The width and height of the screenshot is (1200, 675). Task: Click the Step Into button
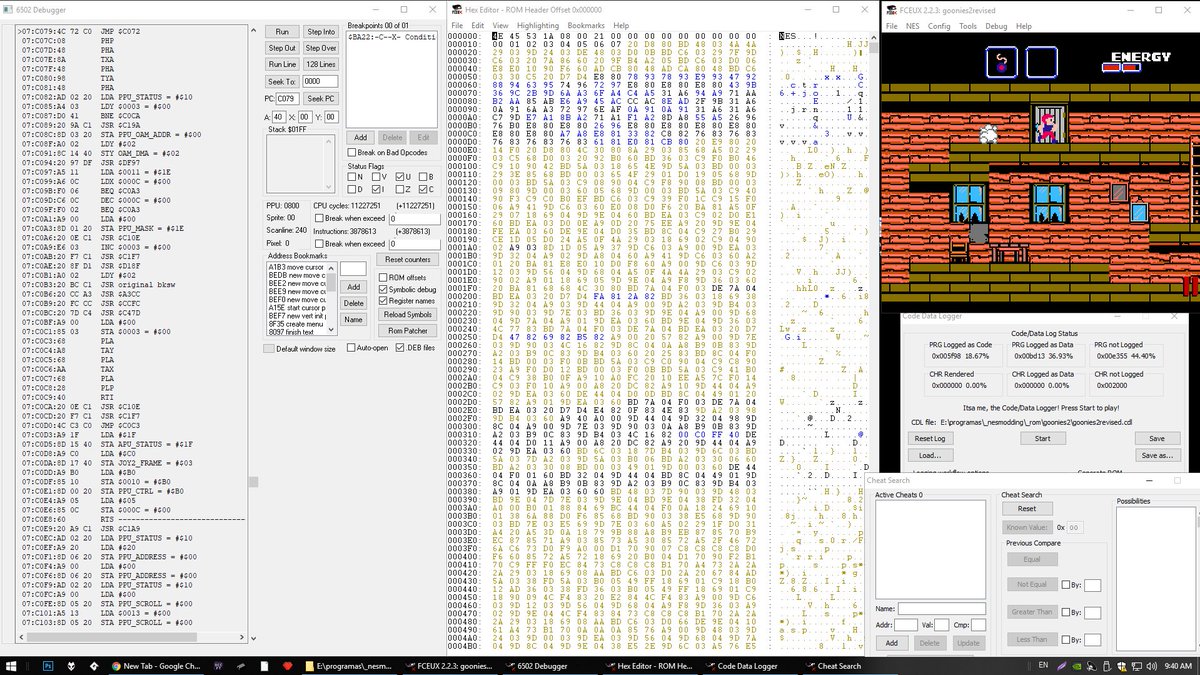(x=320, y=32)
